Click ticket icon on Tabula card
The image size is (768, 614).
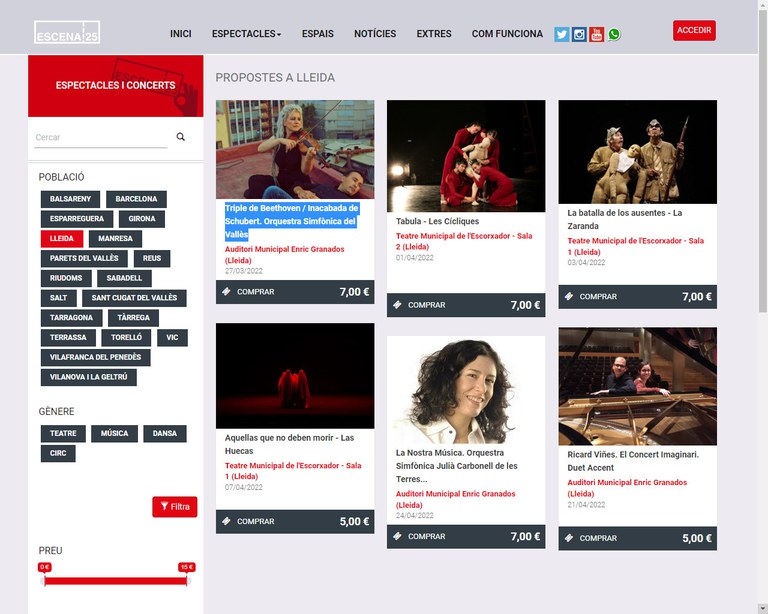click(398, 305)
